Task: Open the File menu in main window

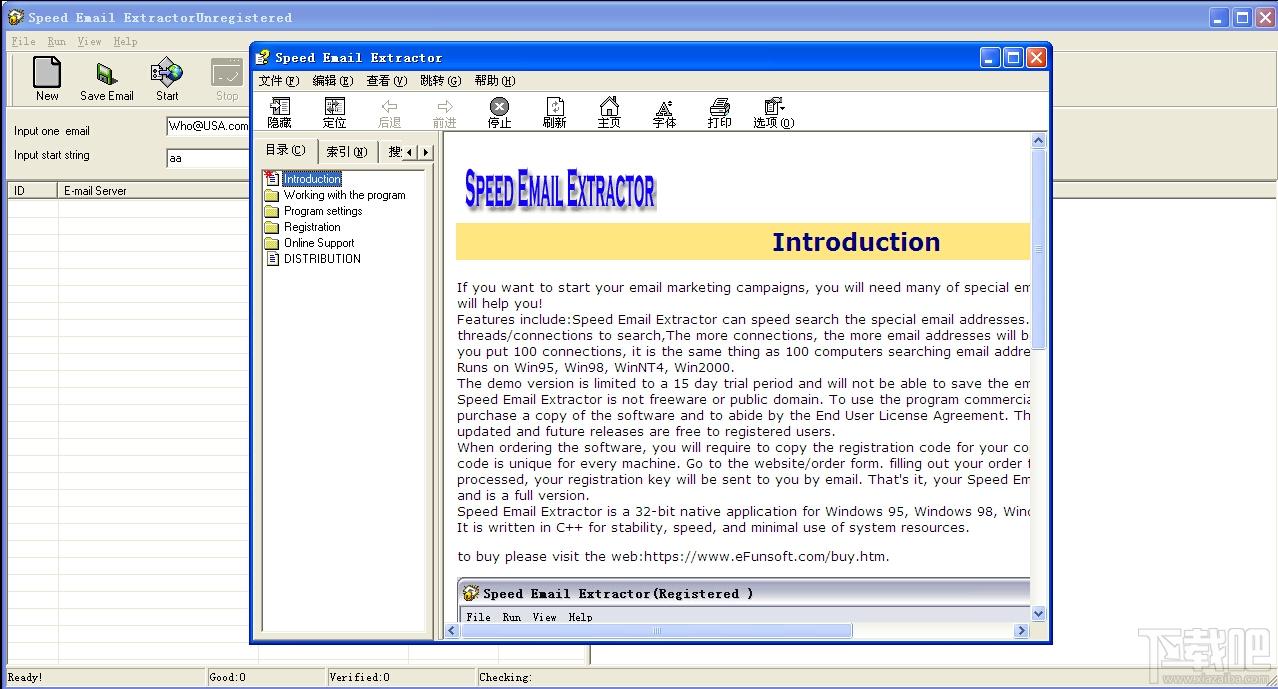Action: pyautogui.click(x=23, y=42)
